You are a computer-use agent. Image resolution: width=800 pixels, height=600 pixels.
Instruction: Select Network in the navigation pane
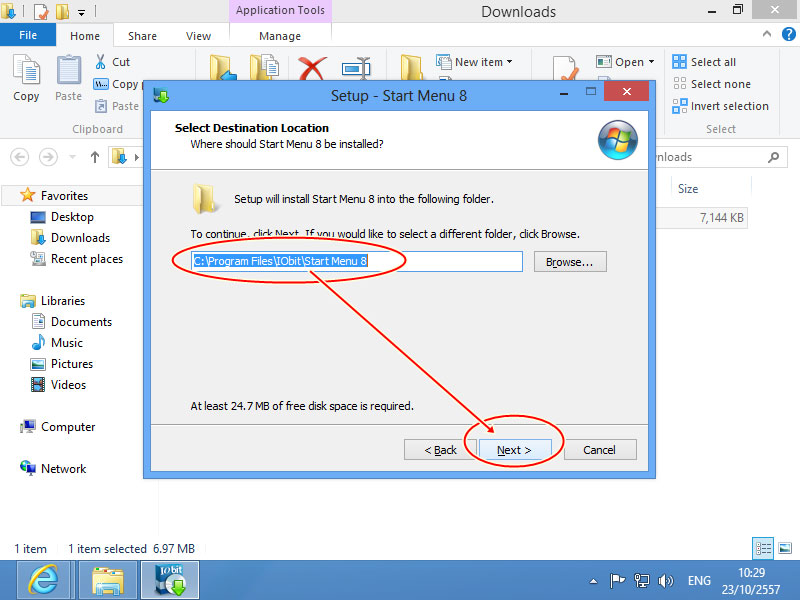tap(63, 468)
